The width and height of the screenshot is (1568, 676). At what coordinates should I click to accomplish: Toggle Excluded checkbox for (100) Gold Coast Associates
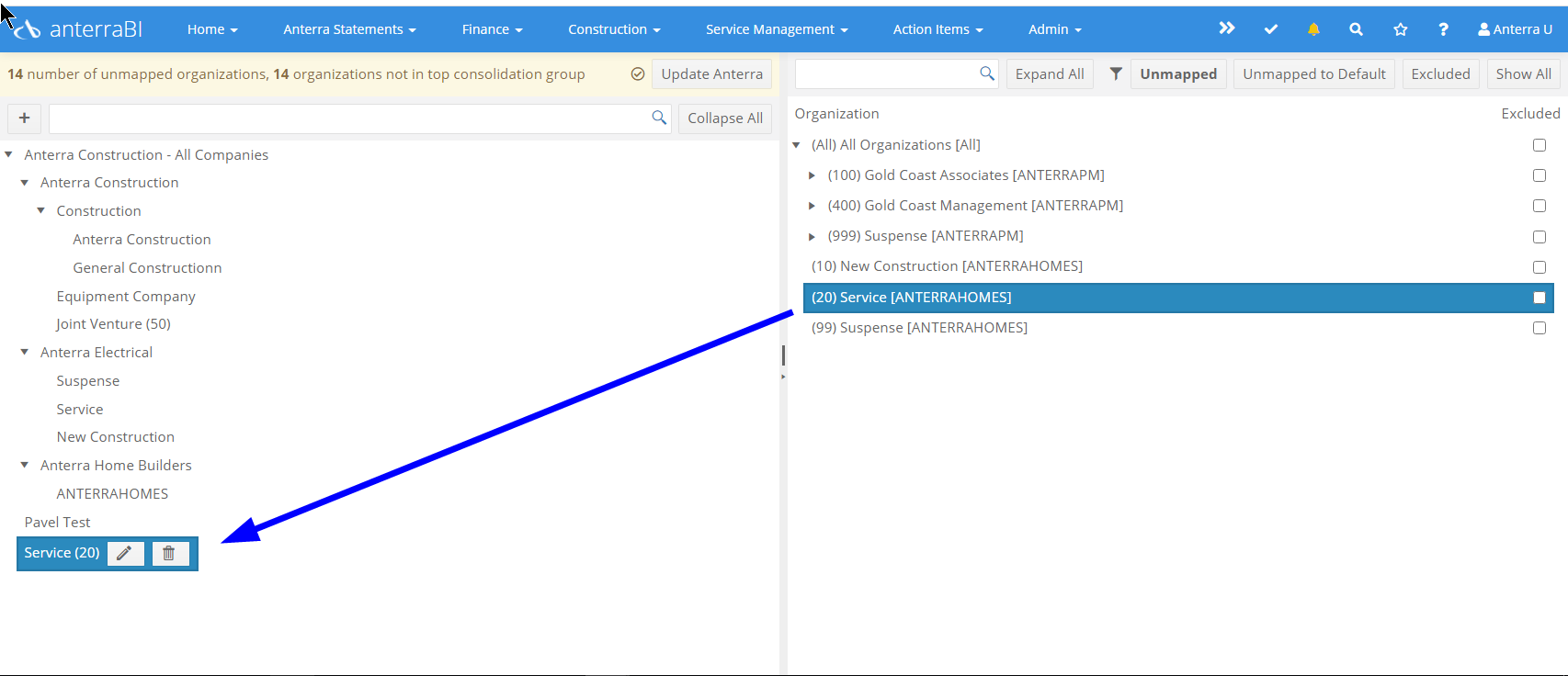point(1540,175)
